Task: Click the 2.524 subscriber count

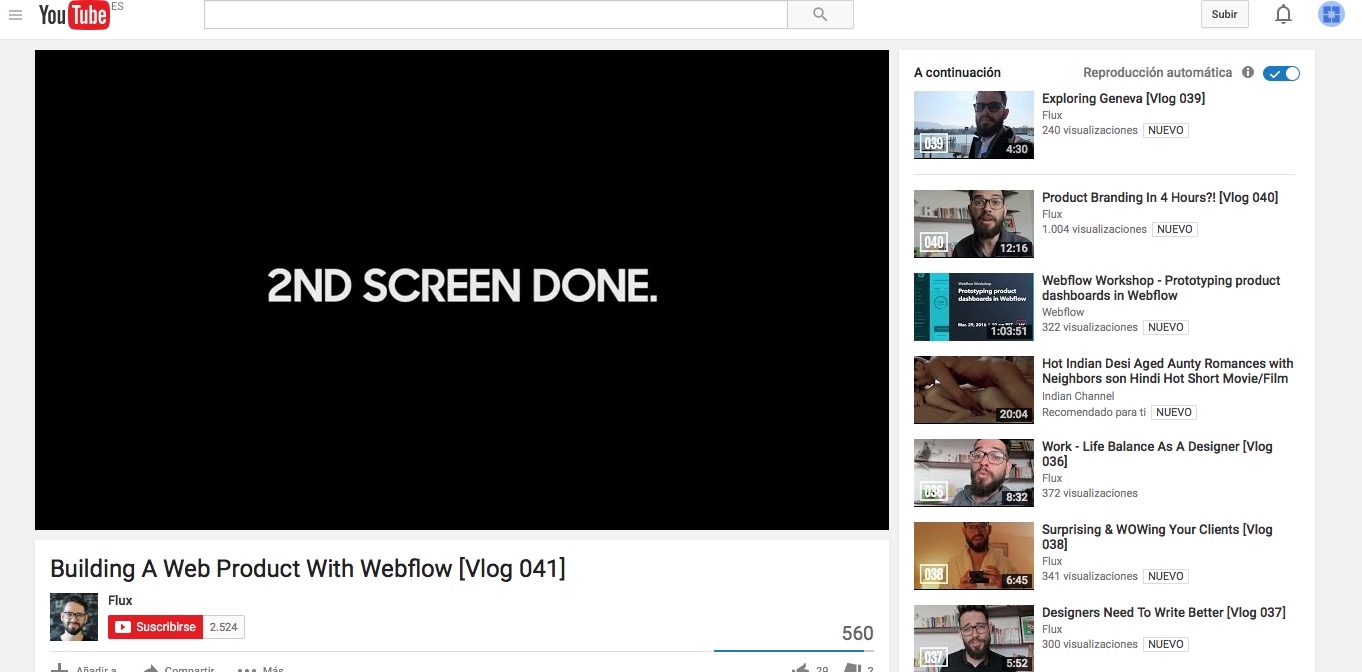Action: tap(224, 627)
